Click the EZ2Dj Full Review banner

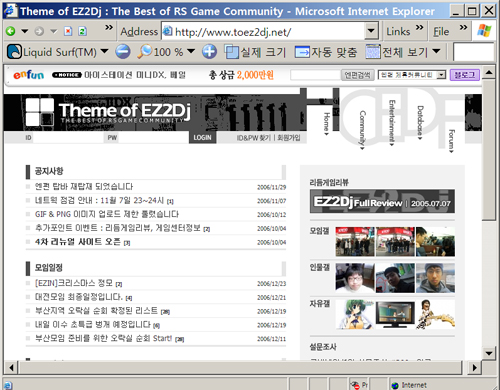382,201
